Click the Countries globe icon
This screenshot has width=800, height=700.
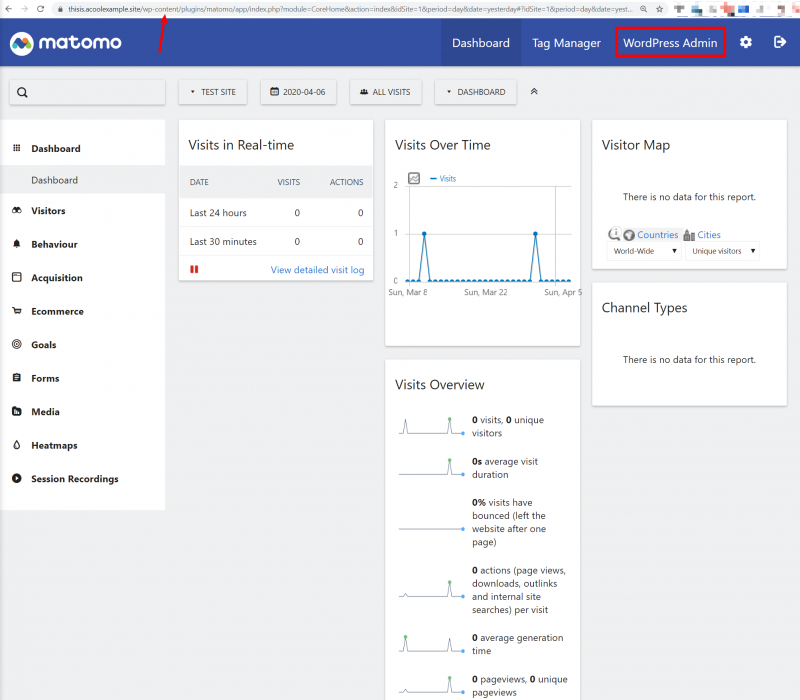tap(629, 235)
